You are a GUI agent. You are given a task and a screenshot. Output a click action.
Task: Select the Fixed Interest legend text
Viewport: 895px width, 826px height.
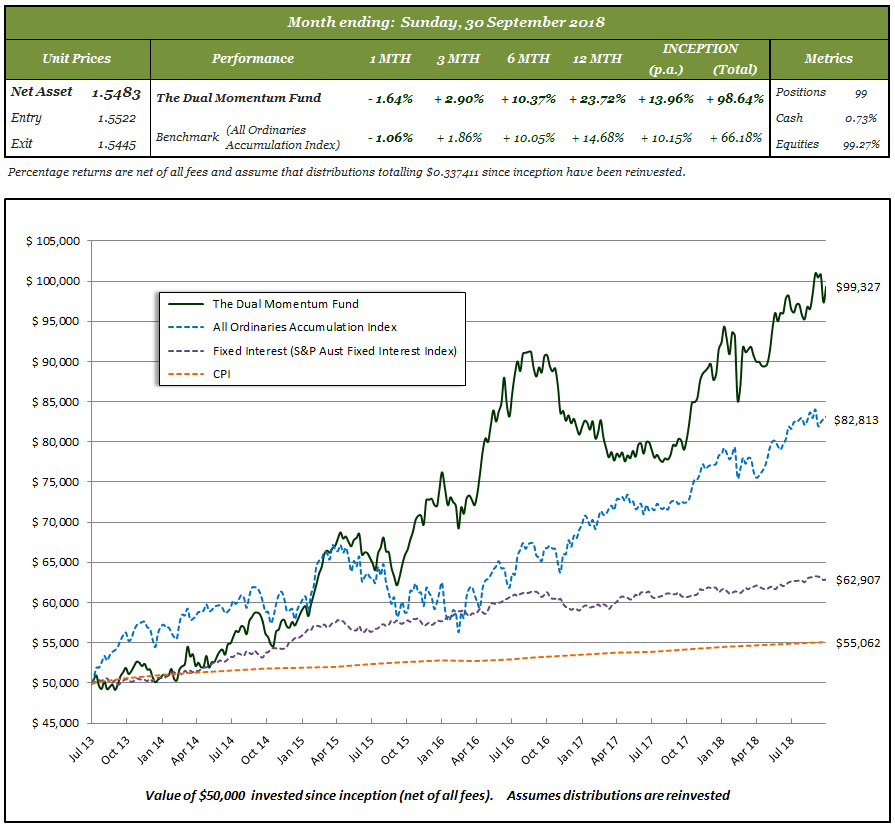click(334, 351)
